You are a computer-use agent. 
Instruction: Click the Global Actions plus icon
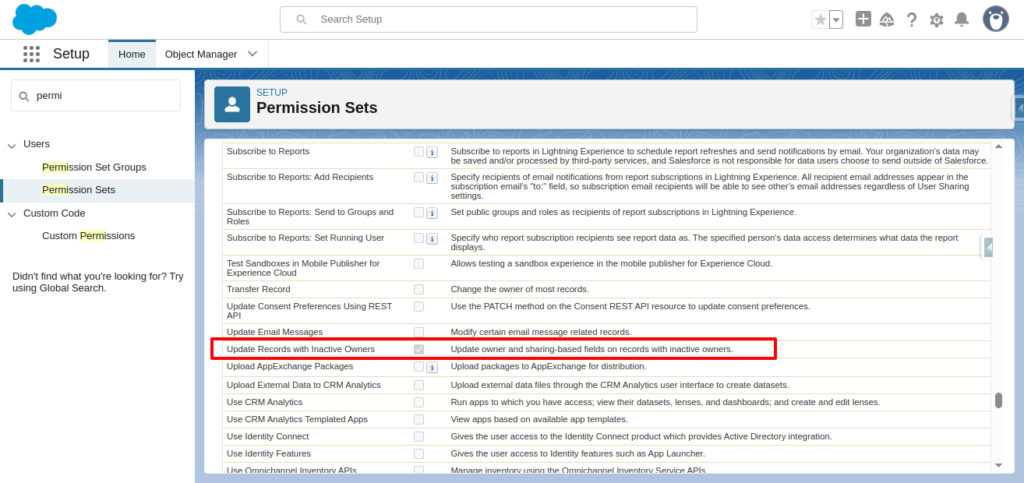(863, 19)
